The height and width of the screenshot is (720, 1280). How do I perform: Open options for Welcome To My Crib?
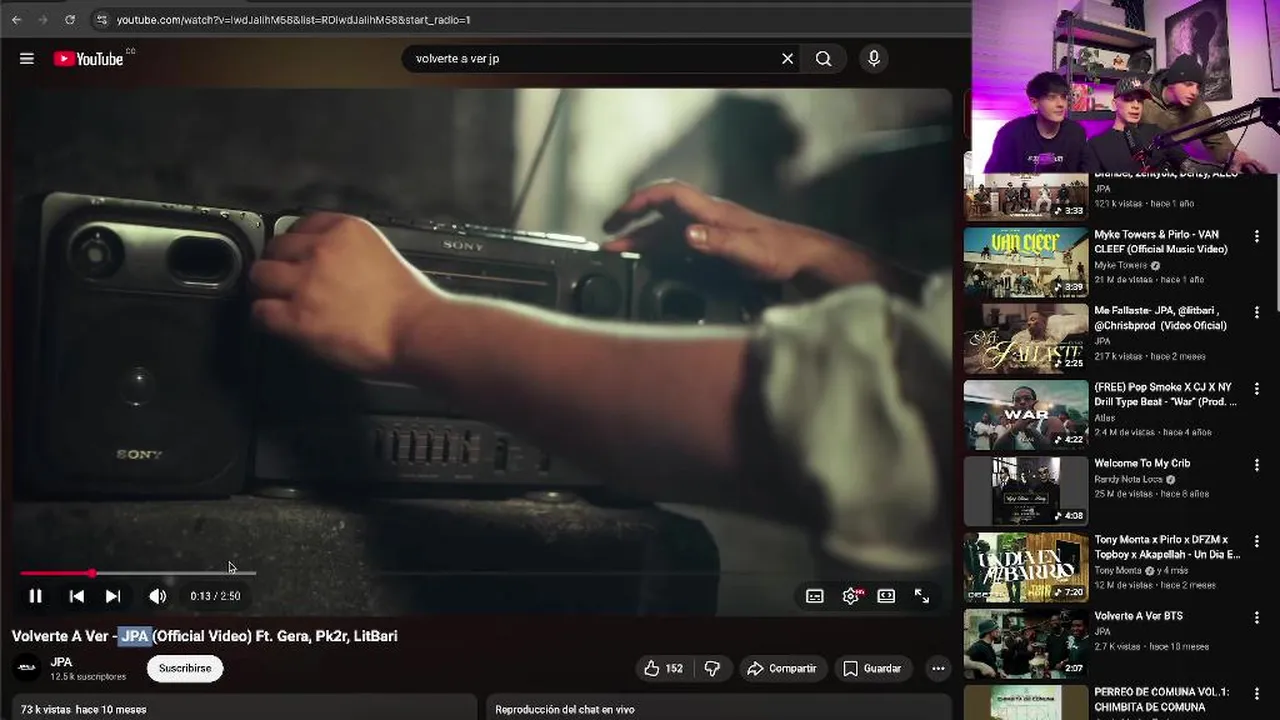(x=1257, y=465)
